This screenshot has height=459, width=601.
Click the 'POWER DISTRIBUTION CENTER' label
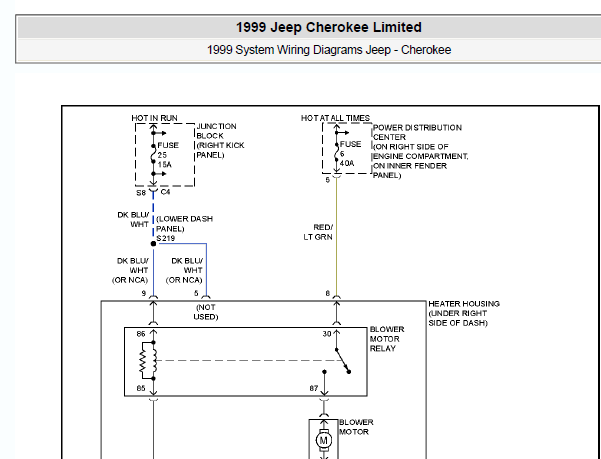[x=417, y=132]
